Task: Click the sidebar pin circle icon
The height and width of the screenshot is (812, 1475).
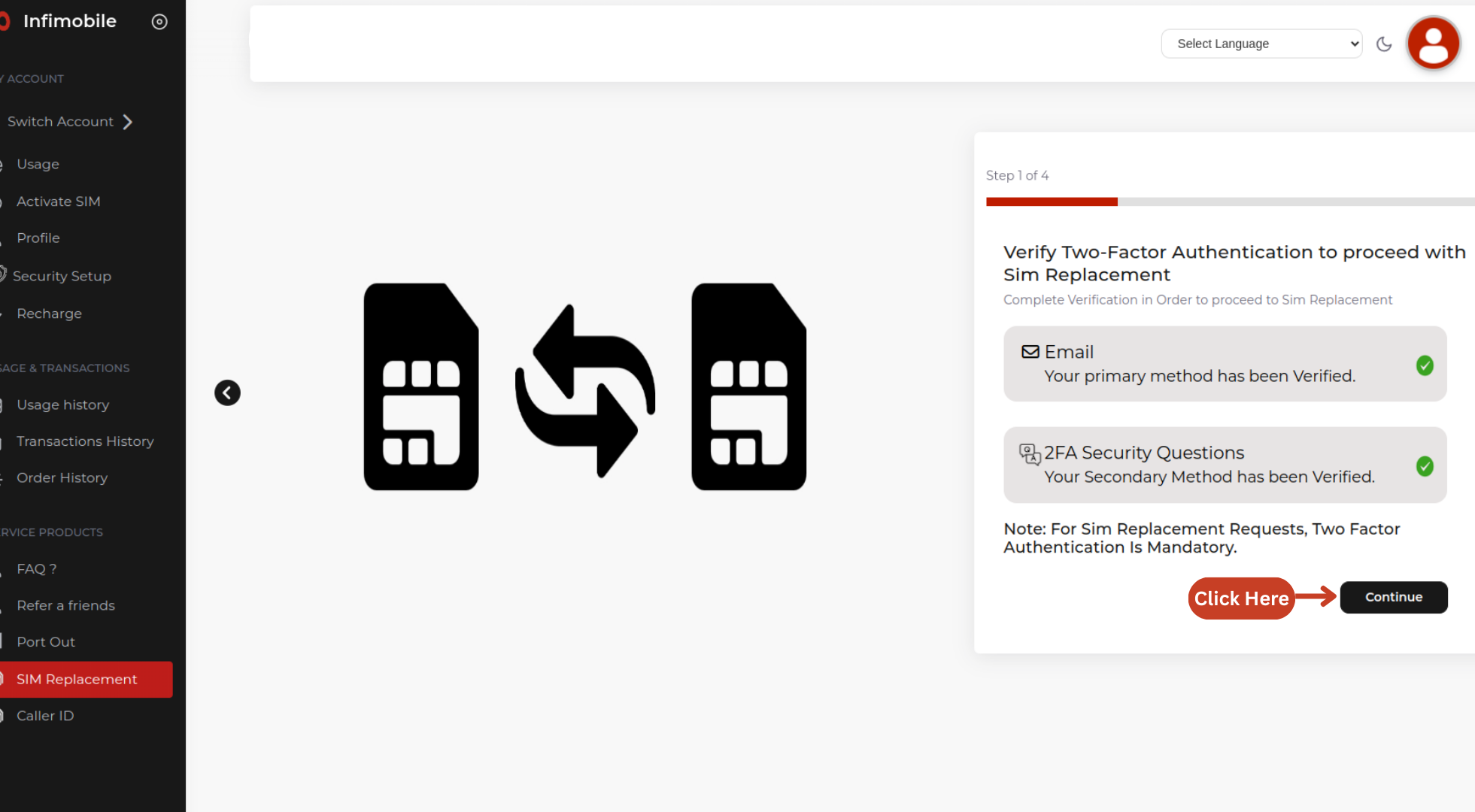Action: pyautogui.click(x=159, y=22)
